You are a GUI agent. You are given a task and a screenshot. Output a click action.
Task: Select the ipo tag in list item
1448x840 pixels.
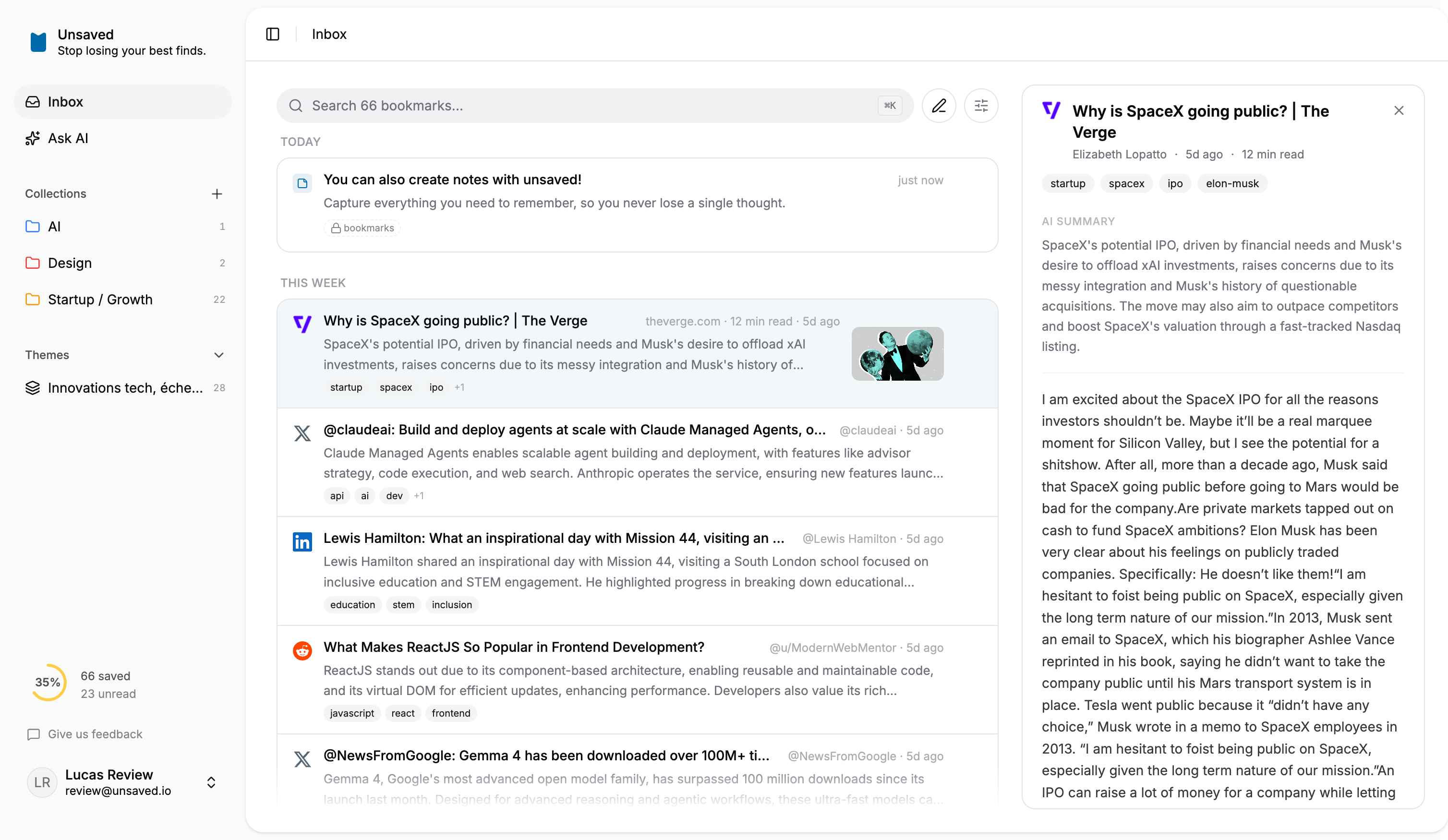point(436,388)
